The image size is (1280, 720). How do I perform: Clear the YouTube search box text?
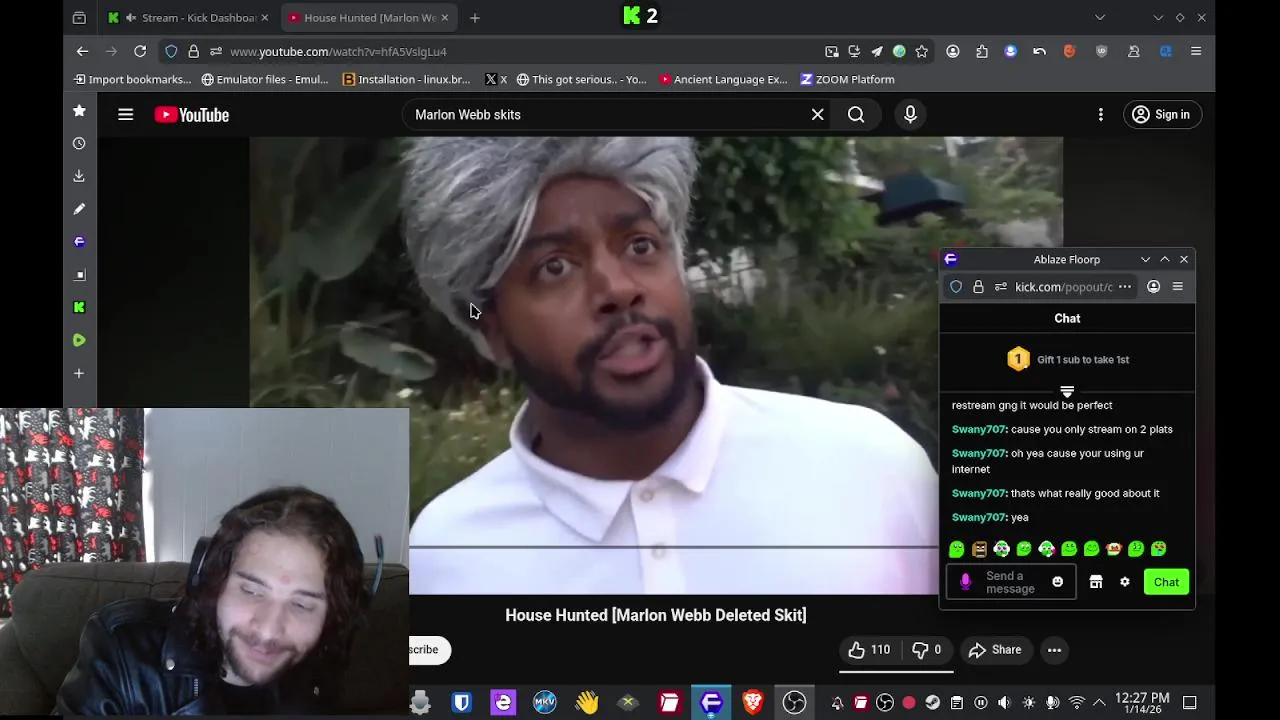tap(817, 115)
